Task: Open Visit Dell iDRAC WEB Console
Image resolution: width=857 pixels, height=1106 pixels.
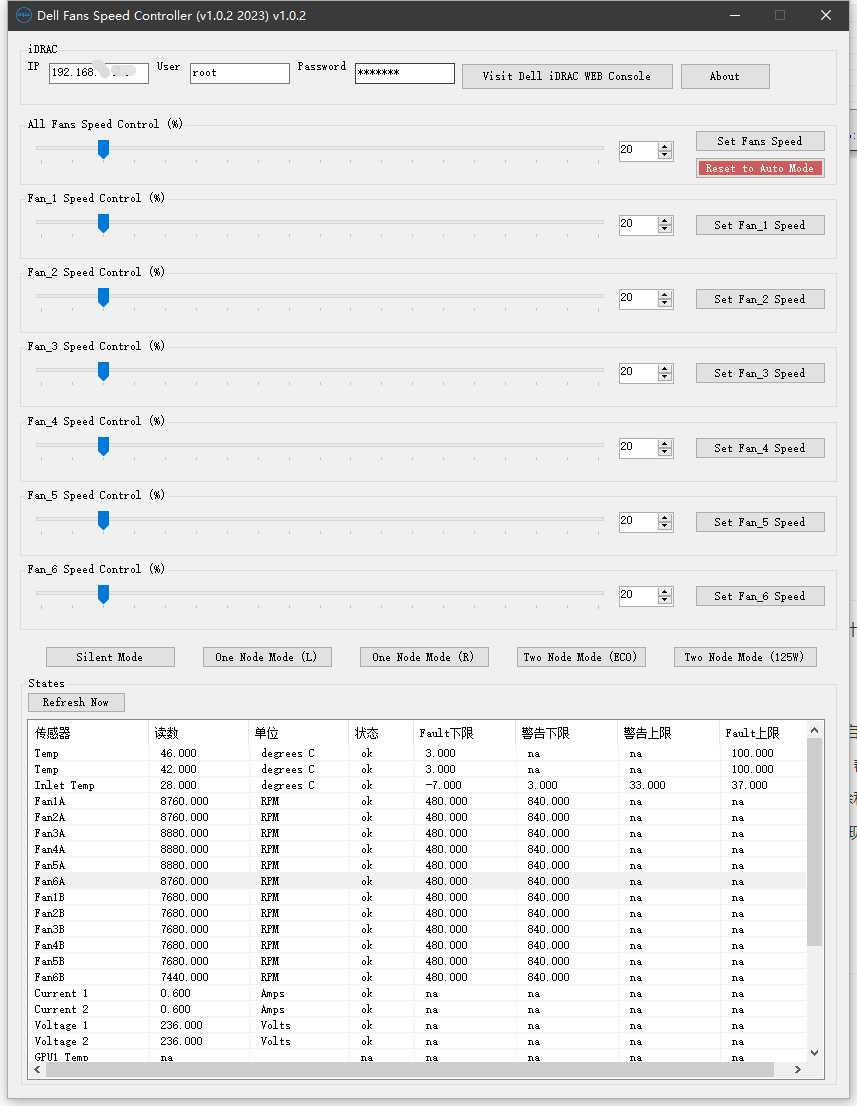Action: tap(567, 76)
